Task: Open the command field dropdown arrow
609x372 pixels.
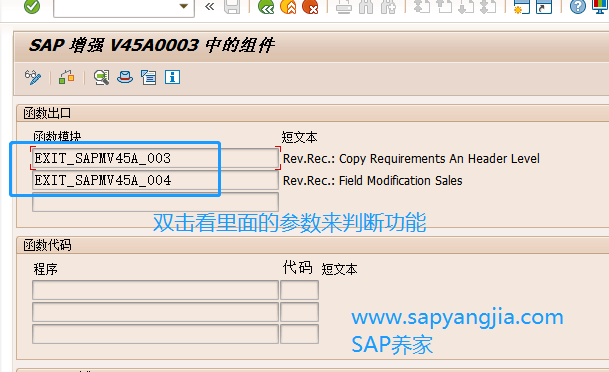Action: [184, 6]
